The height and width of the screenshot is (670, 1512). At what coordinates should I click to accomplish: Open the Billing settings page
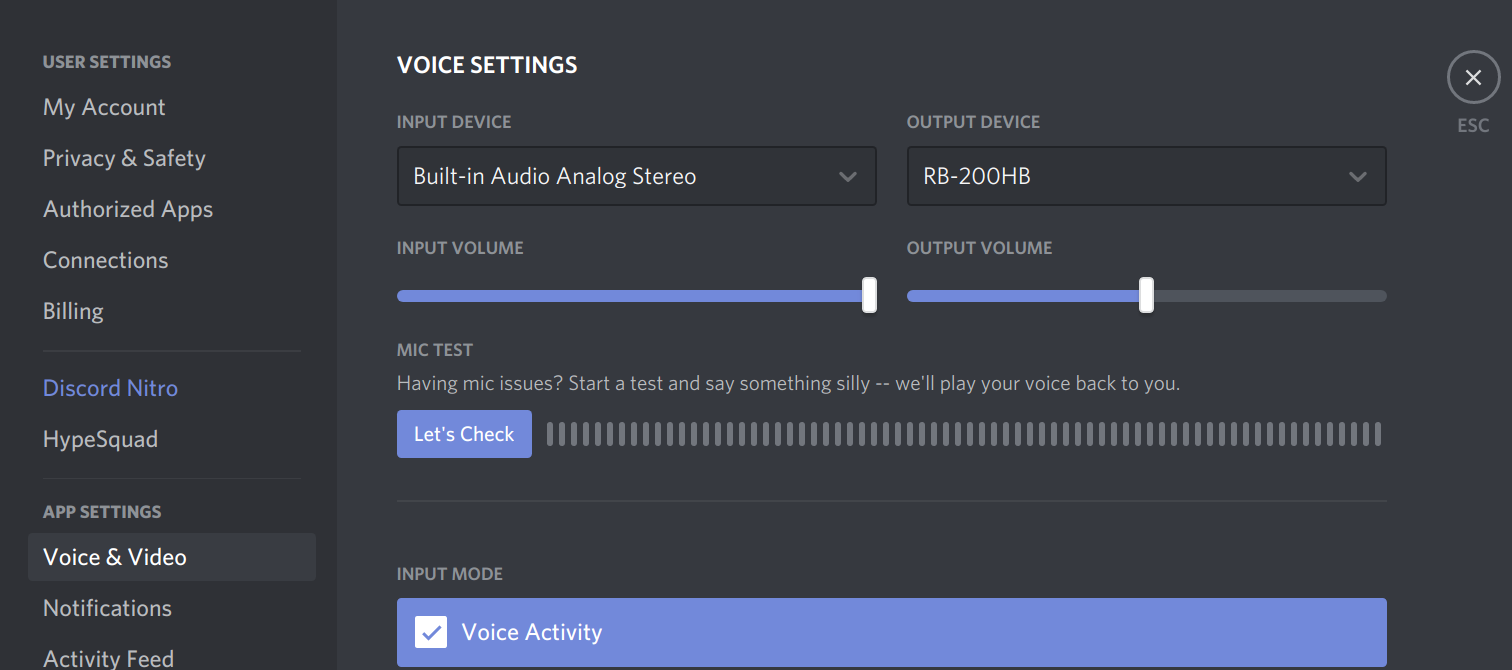[73, 311]
